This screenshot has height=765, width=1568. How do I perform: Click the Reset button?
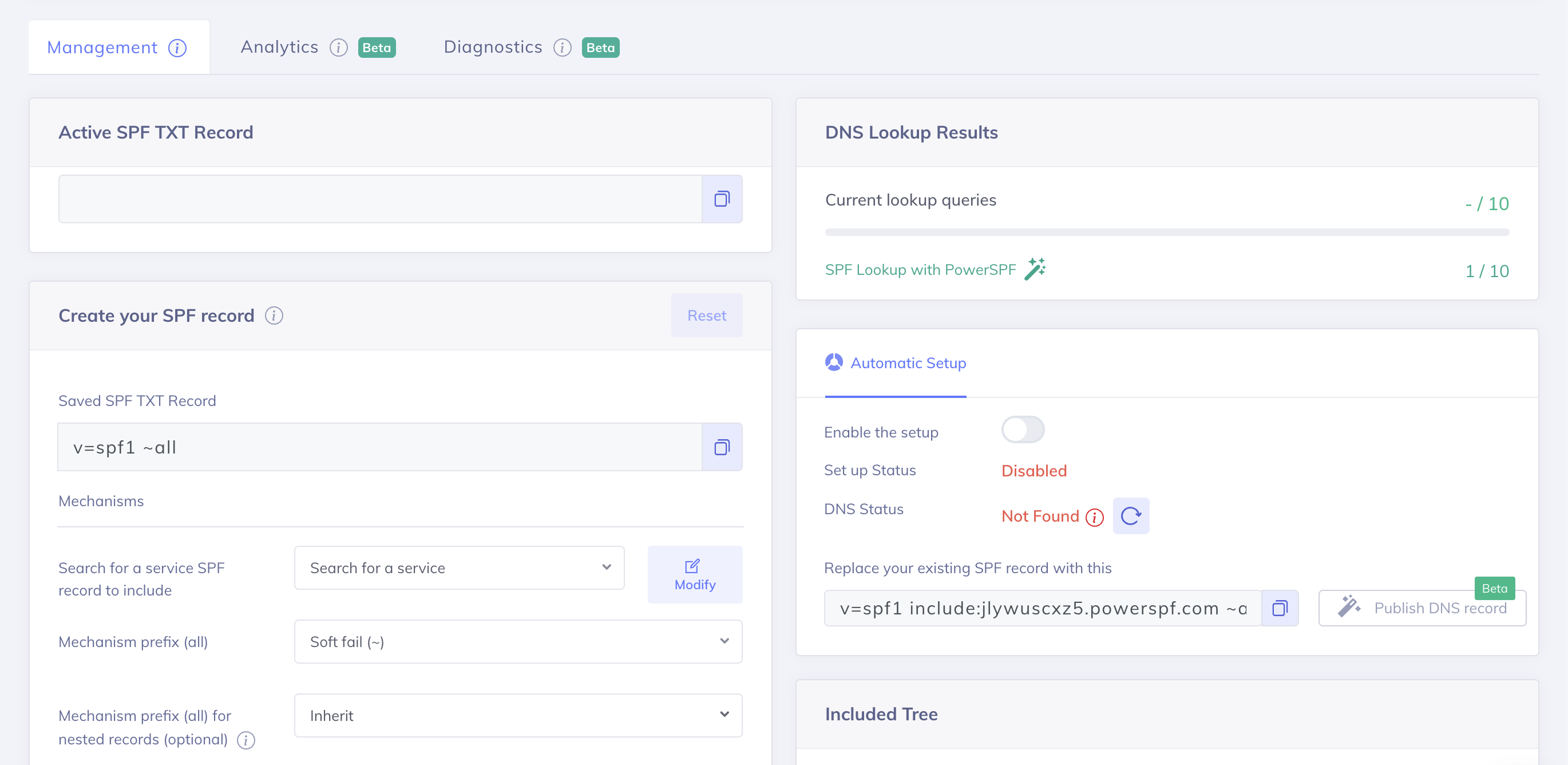click(706, 316)
